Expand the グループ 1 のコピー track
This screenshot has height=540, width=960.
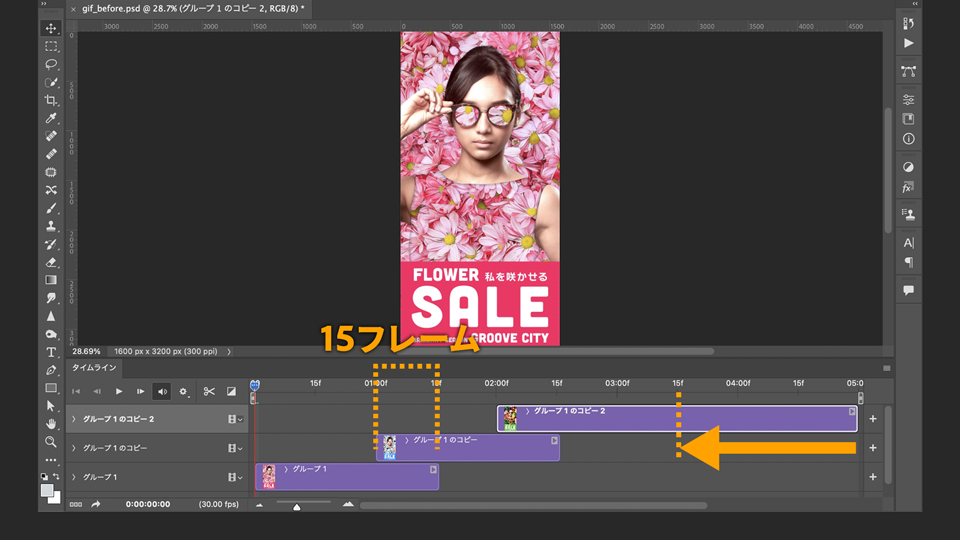click(x=74, y=448)
